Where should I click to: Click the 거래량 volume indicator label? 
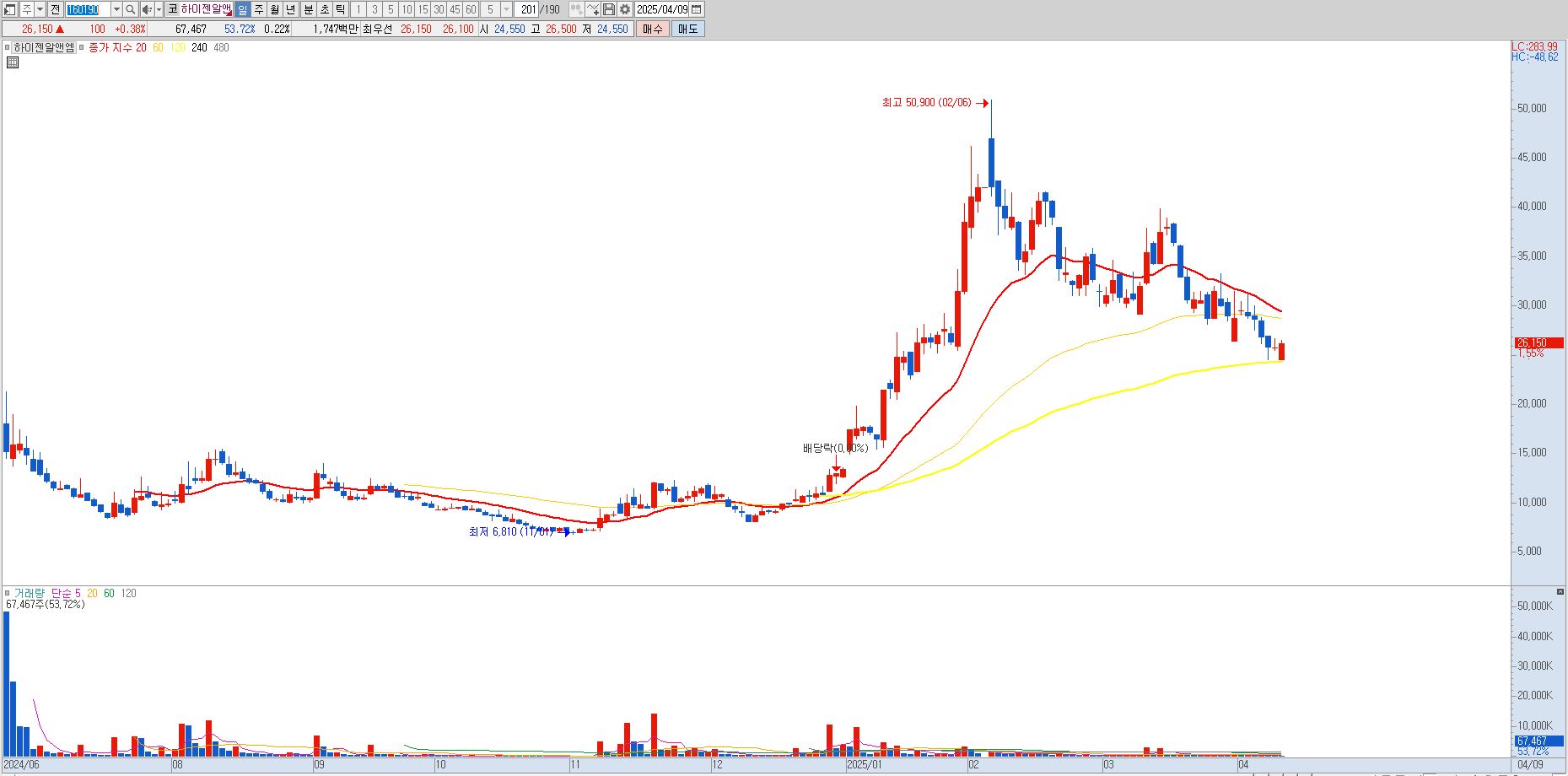[29, 593]
